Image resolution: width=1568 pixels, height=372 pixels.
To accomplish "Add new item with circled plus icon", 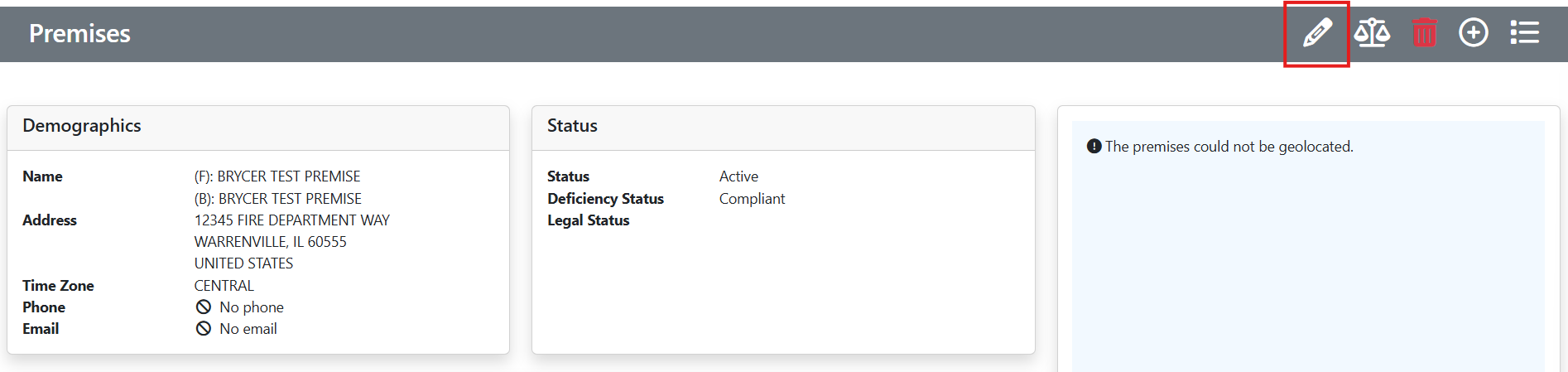I will pos(1474,33).
